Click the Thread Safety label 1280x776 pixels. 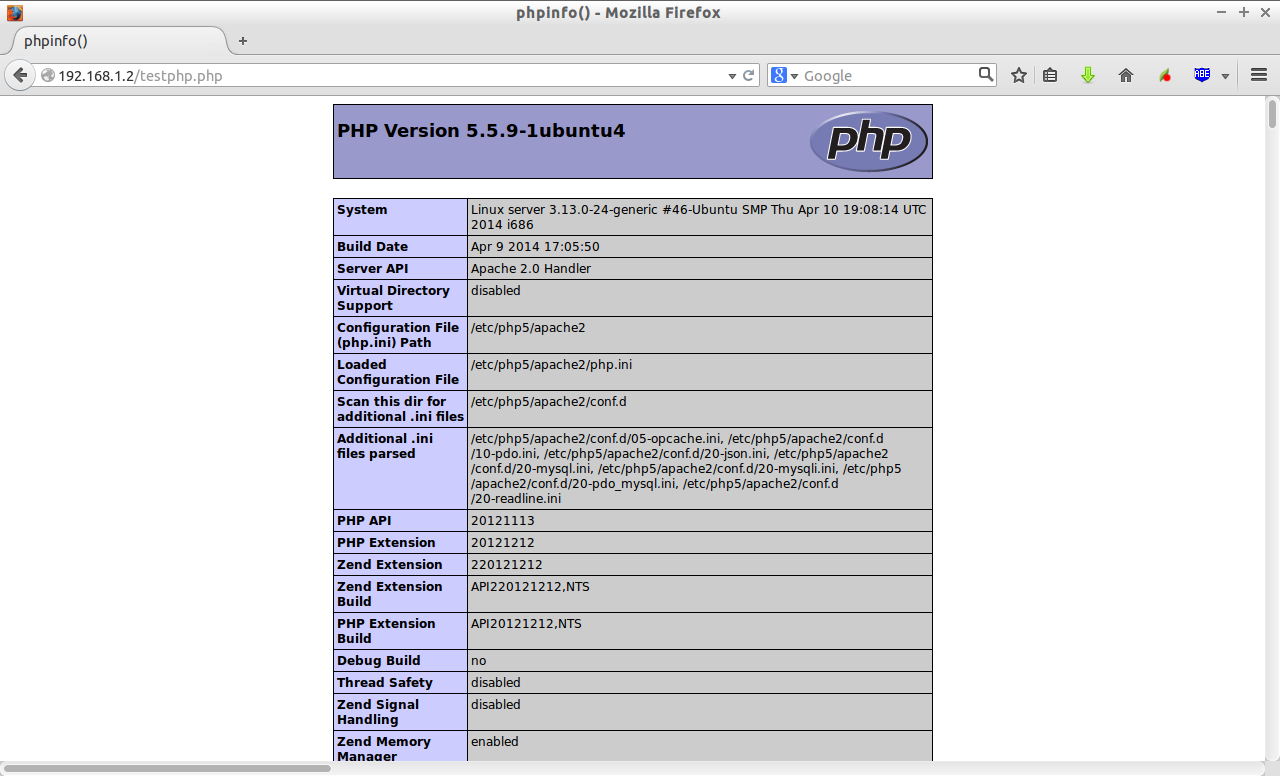click(385, 683)
